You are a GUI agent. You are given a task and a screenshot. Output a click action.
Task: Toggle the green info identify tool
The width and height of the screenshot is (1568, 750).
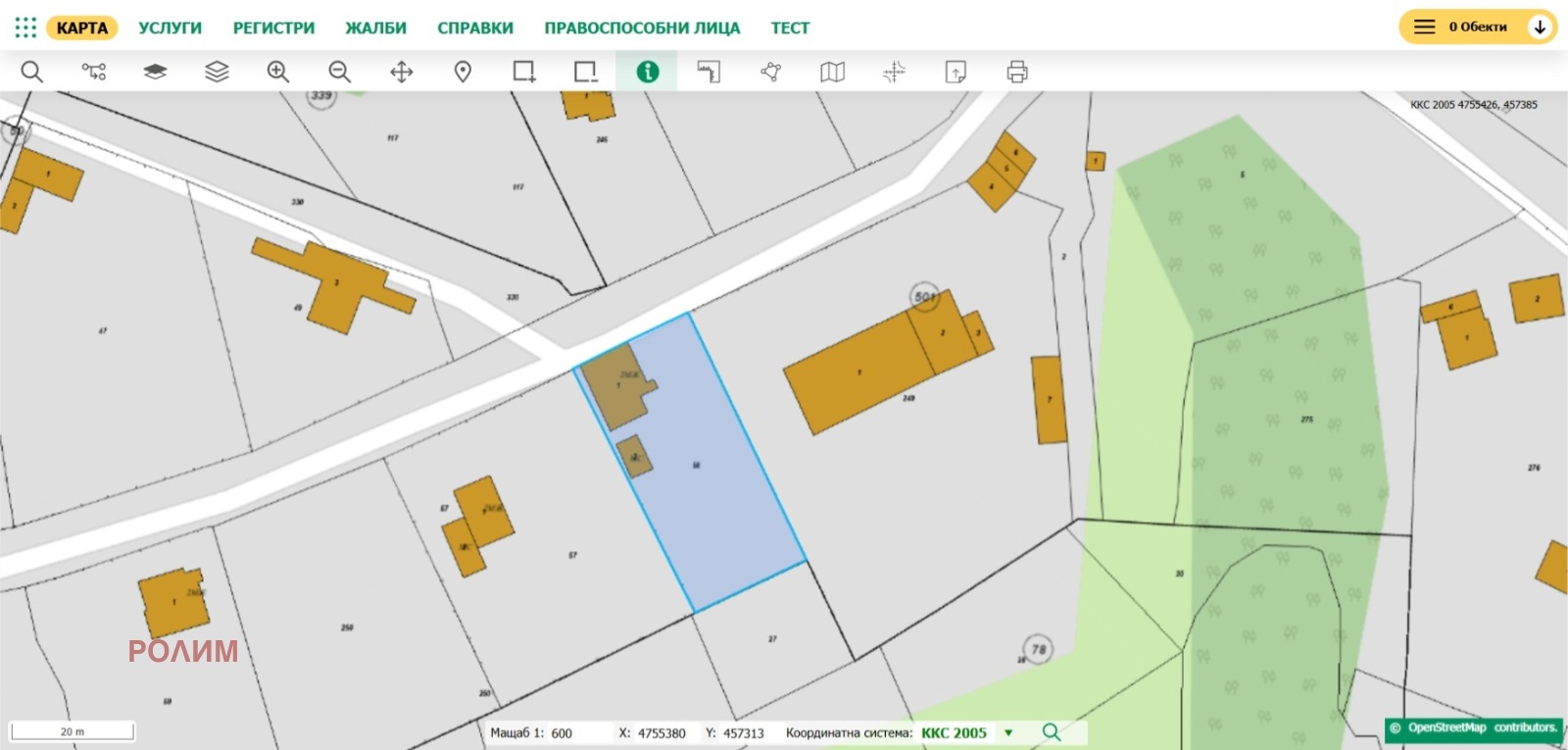coord(647,72)
